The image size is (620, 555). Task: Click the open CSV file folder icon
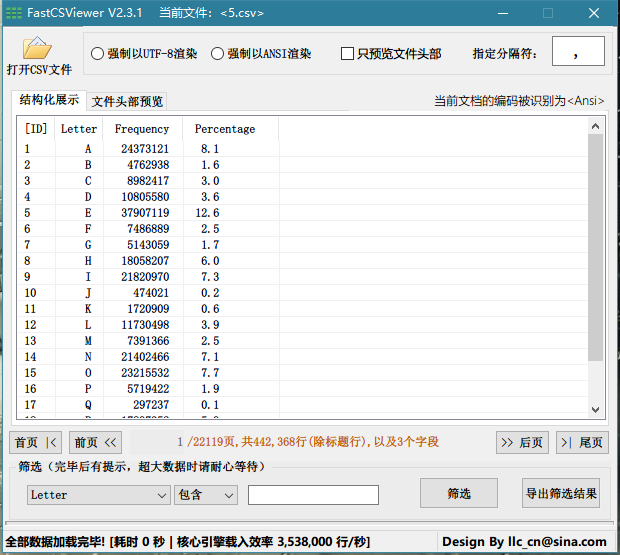tap(38, 48)
